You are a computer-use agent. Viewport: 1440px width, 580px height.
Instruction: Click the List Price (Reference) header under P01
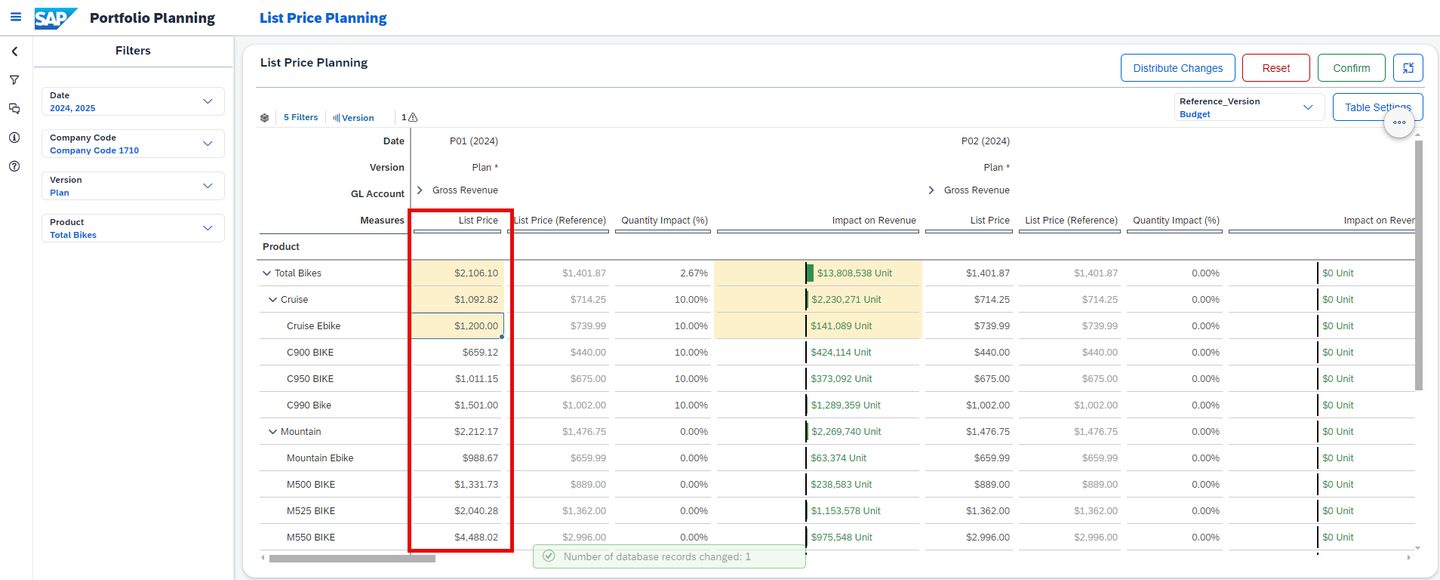point(559,220)
